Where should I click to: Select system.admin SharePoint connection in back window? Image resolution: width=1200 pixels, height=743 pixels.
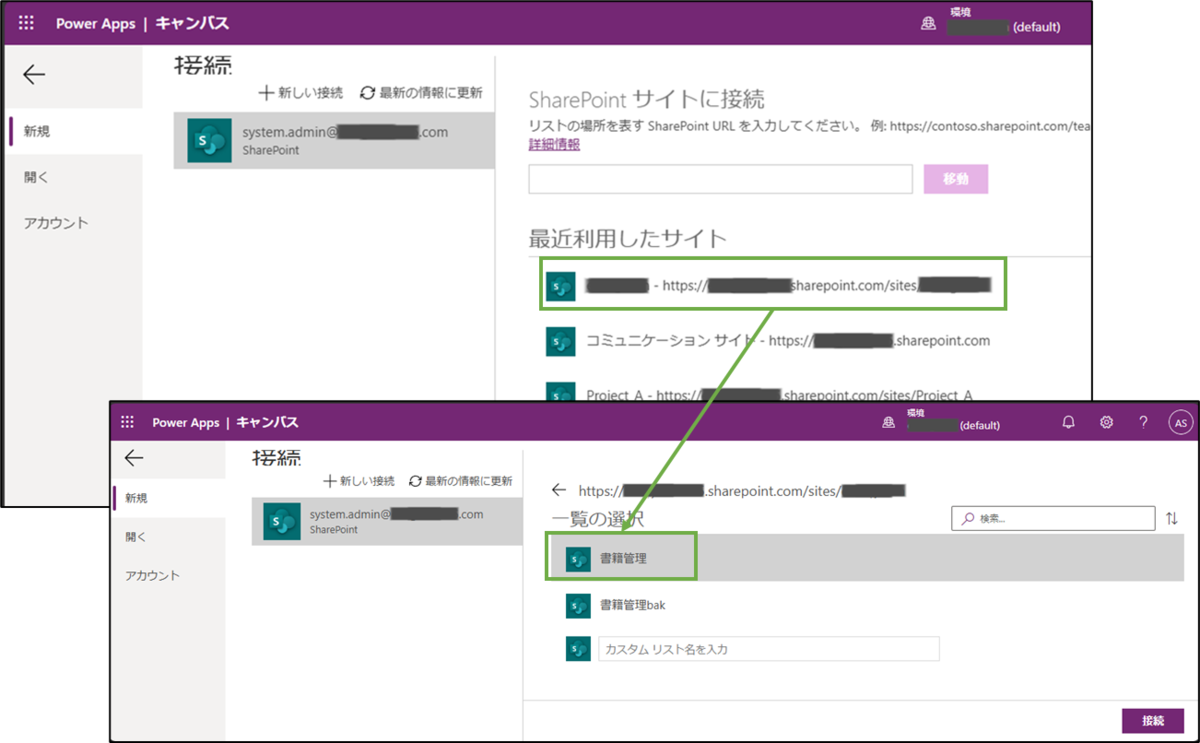coord(334,140)
